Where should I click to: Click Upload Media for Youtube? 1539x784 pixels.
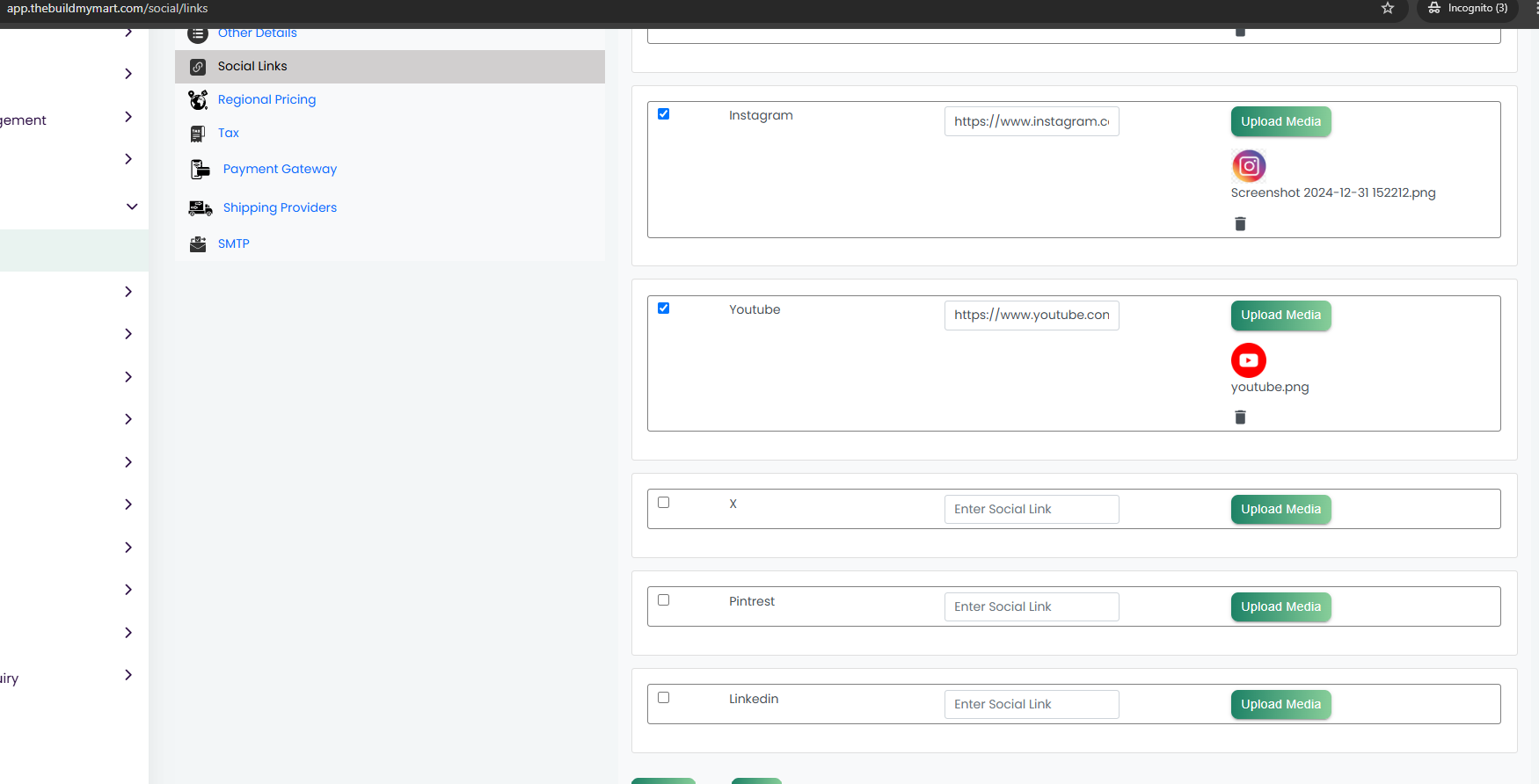1280,316
